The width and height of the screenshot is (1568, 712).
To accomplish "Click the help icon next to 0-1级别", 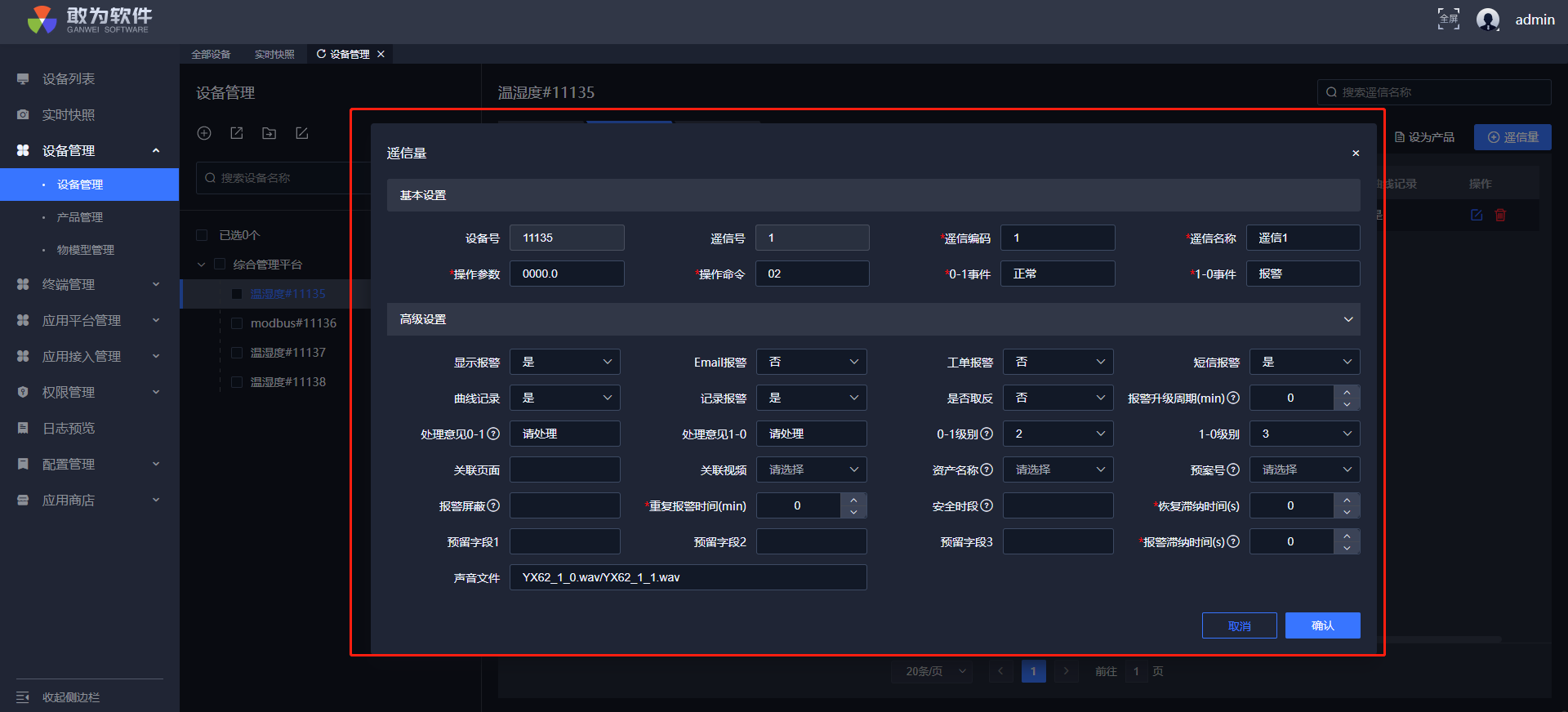I will [x=987, y=434].
